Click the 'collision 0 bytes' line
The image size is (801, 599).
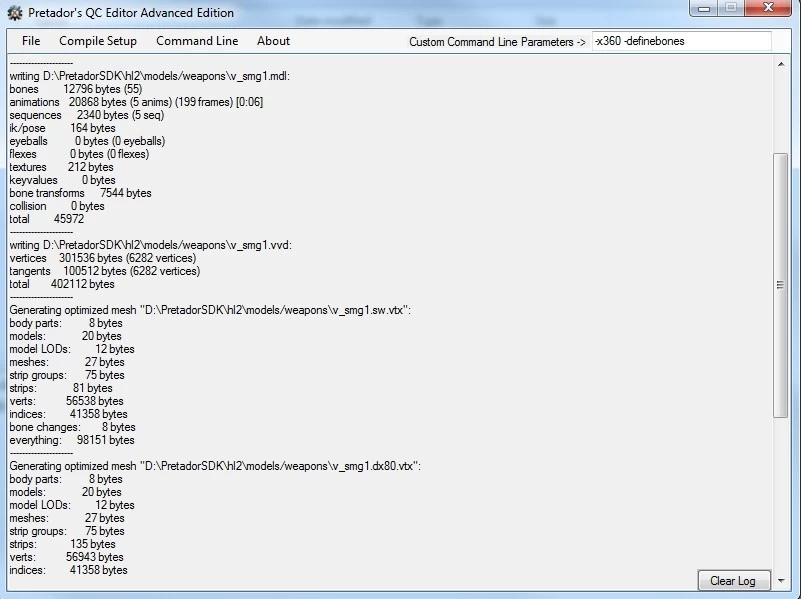[x=57, y=206]
